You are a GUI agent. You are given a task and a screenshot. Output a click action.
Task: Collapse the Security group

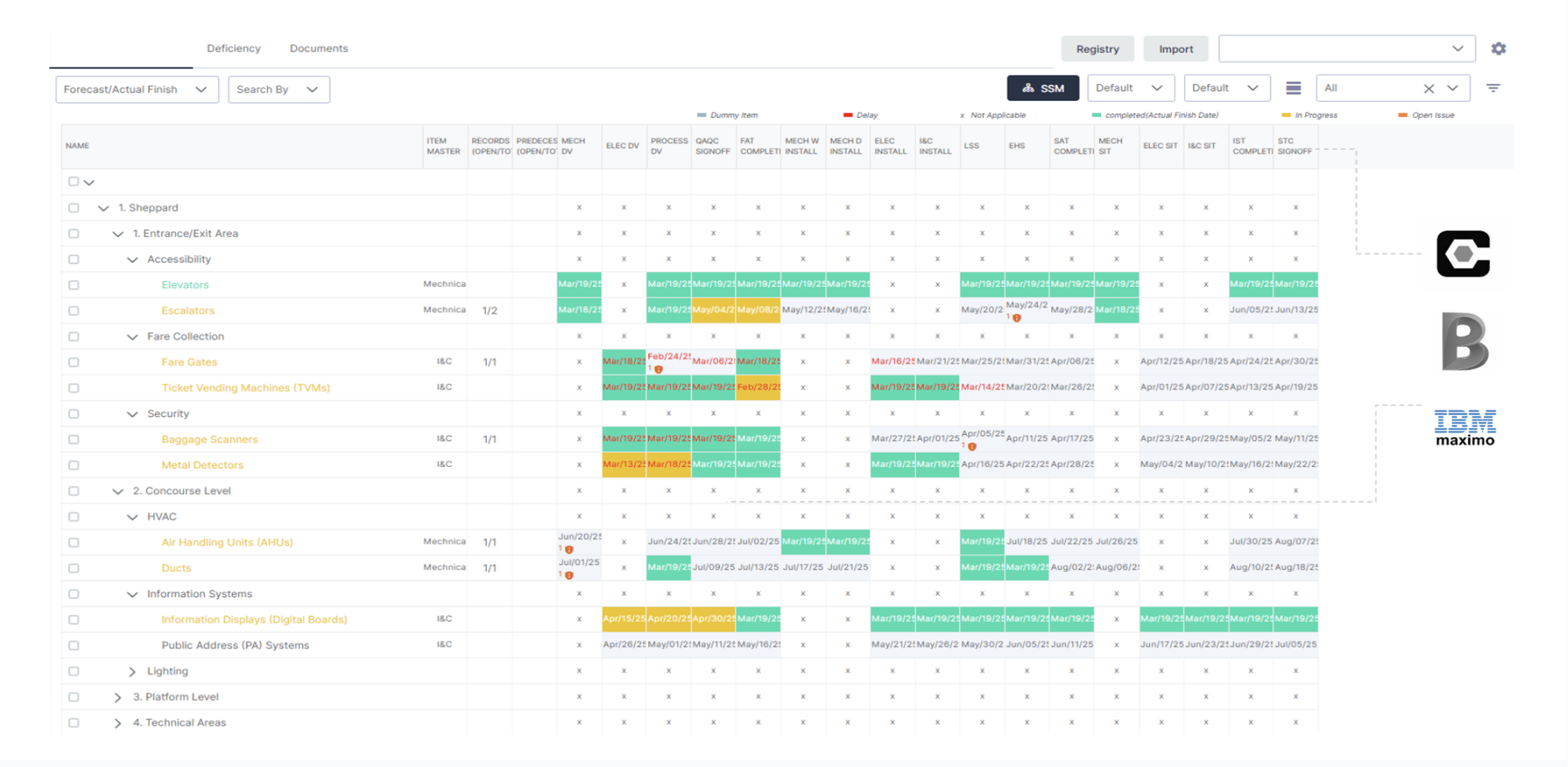tap(132, 413)
